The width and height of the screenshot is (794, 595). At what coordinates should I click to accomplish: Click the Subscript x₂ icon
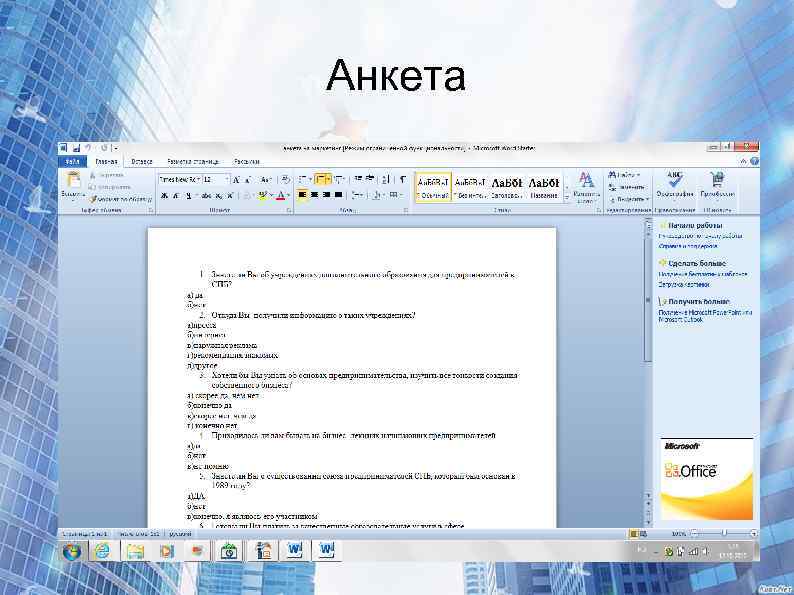pyautogui.click(x=219, y=195)
